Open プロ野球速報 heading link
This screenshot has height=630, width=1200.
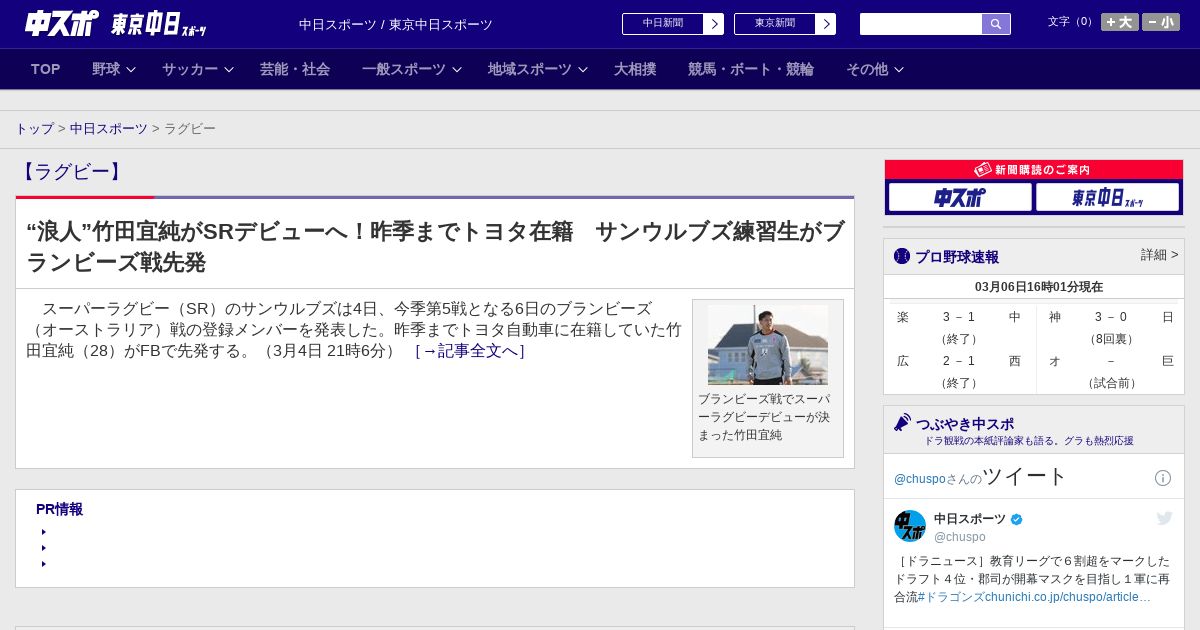(957, 257)
